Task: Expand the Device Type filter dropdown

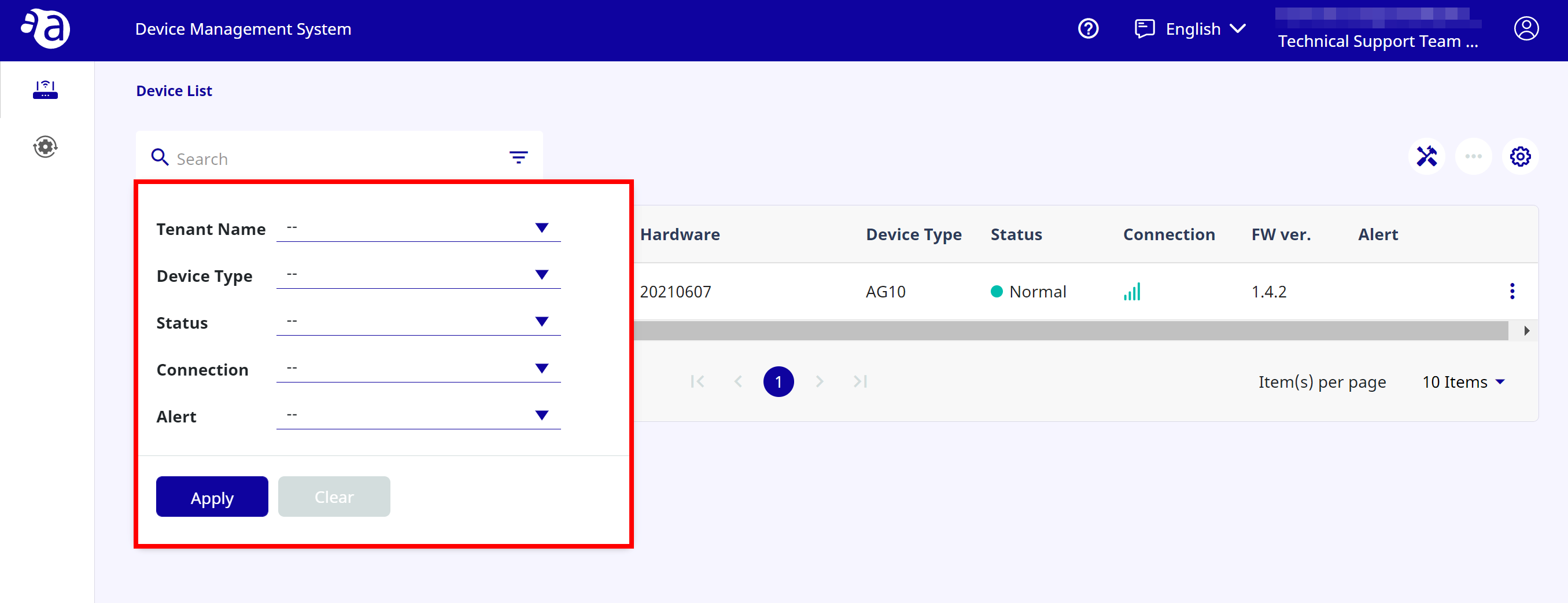Action: pos(418,275)
